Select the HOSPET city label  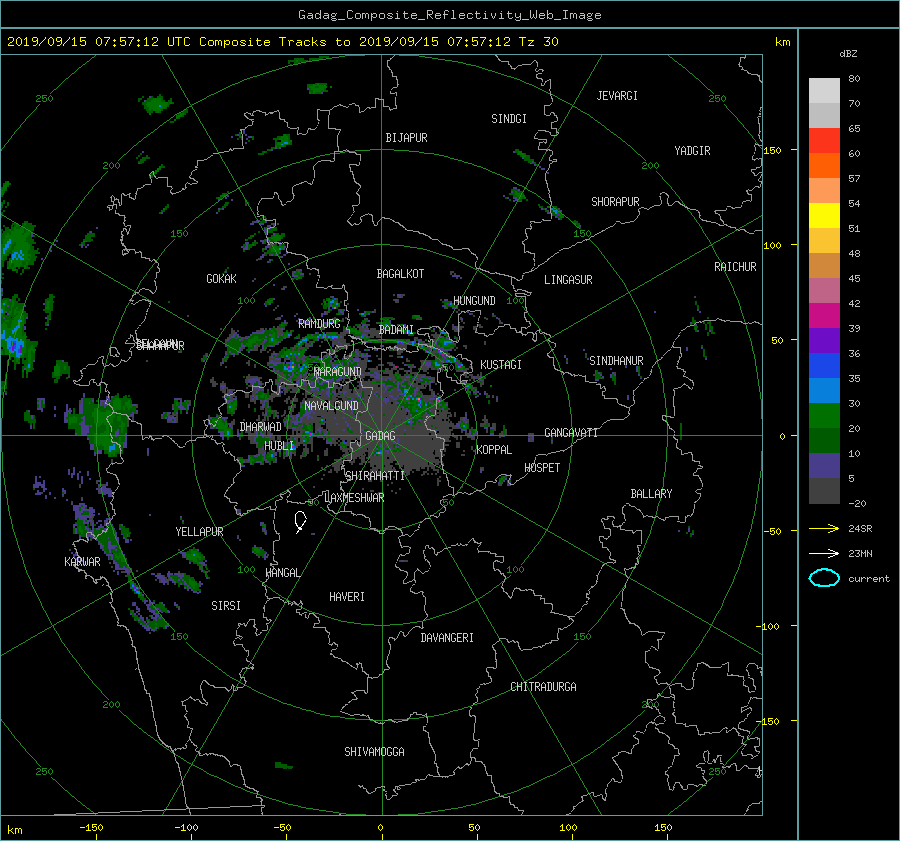coord(542,468)
